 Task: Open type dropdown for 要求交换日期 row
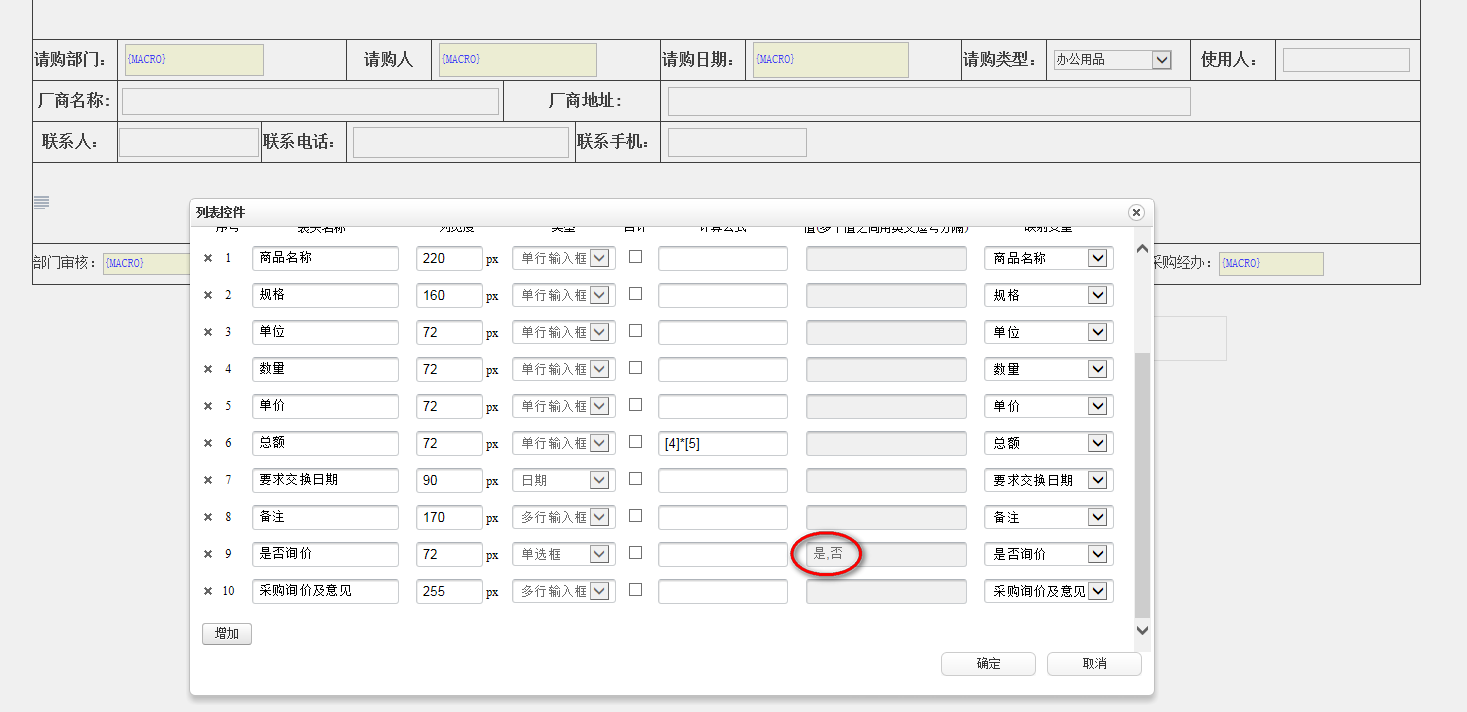(599, 480)
